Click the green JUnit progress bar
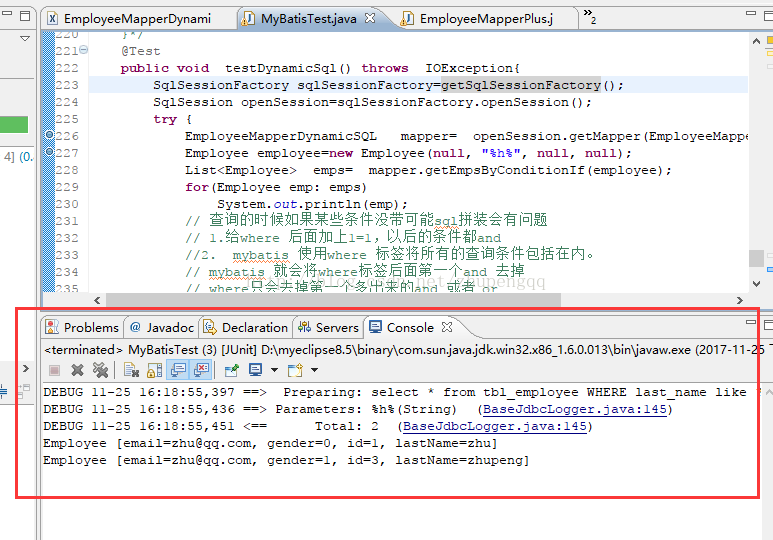773x540 pixels. pyautogui.click(x=14, y=124)
